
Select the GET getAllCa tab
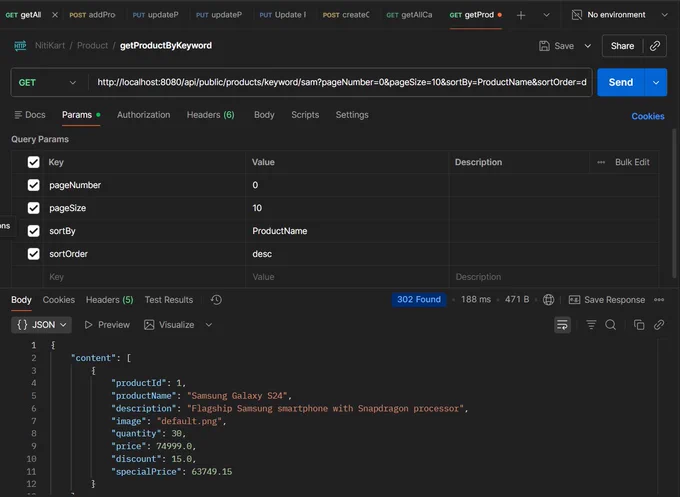tap(409, 15)
